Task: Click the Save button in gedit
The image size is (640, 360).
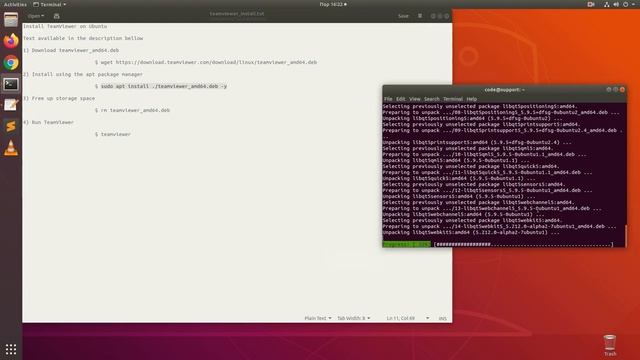Action: coord(403,16)
